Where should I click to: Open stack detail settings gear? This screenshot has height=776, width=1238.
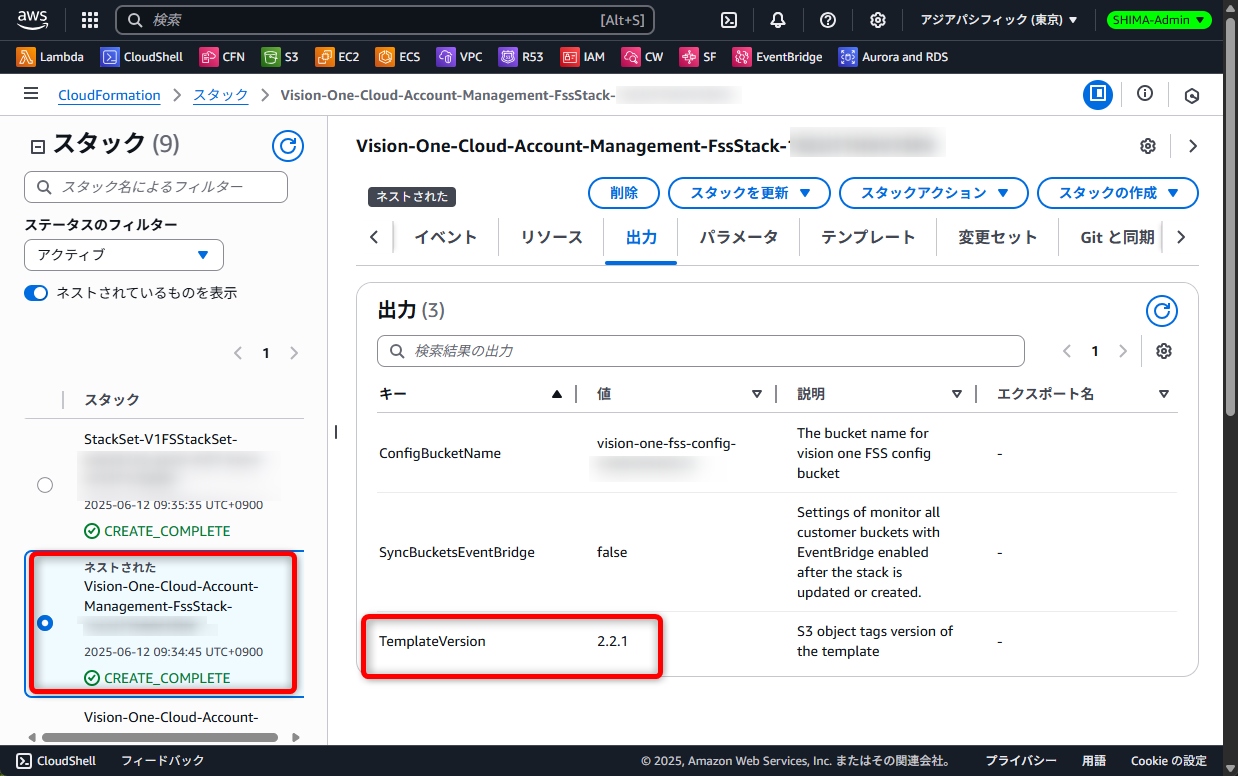coord(1148,146)
